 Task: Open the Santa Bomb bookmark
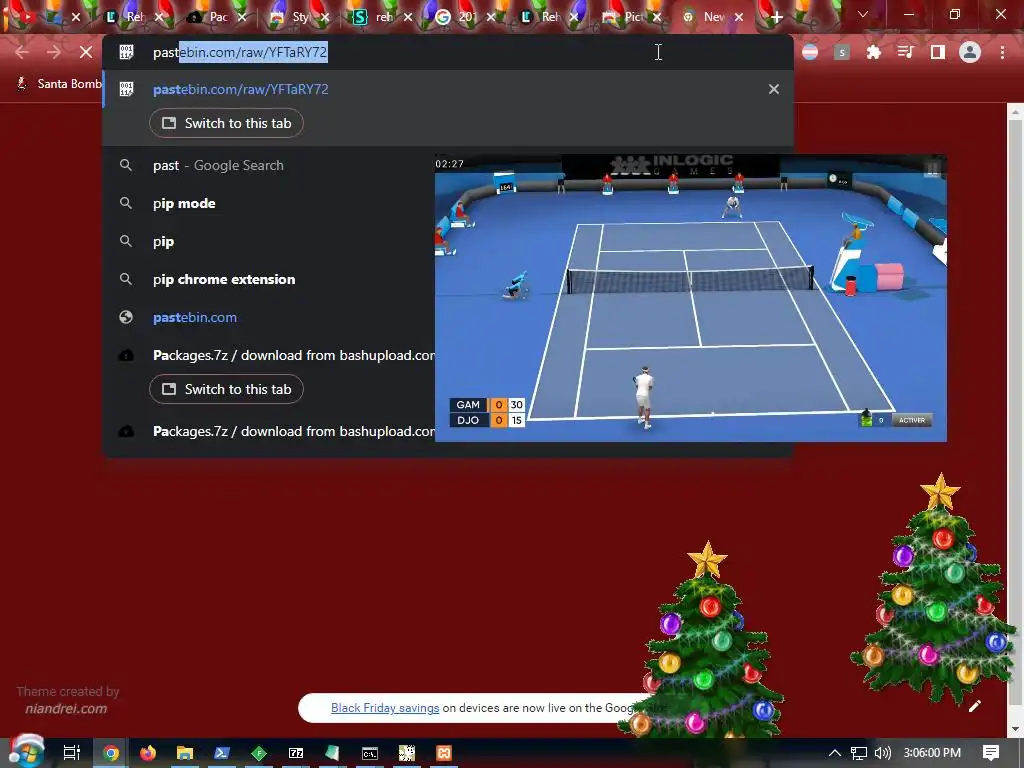(59, 84)
